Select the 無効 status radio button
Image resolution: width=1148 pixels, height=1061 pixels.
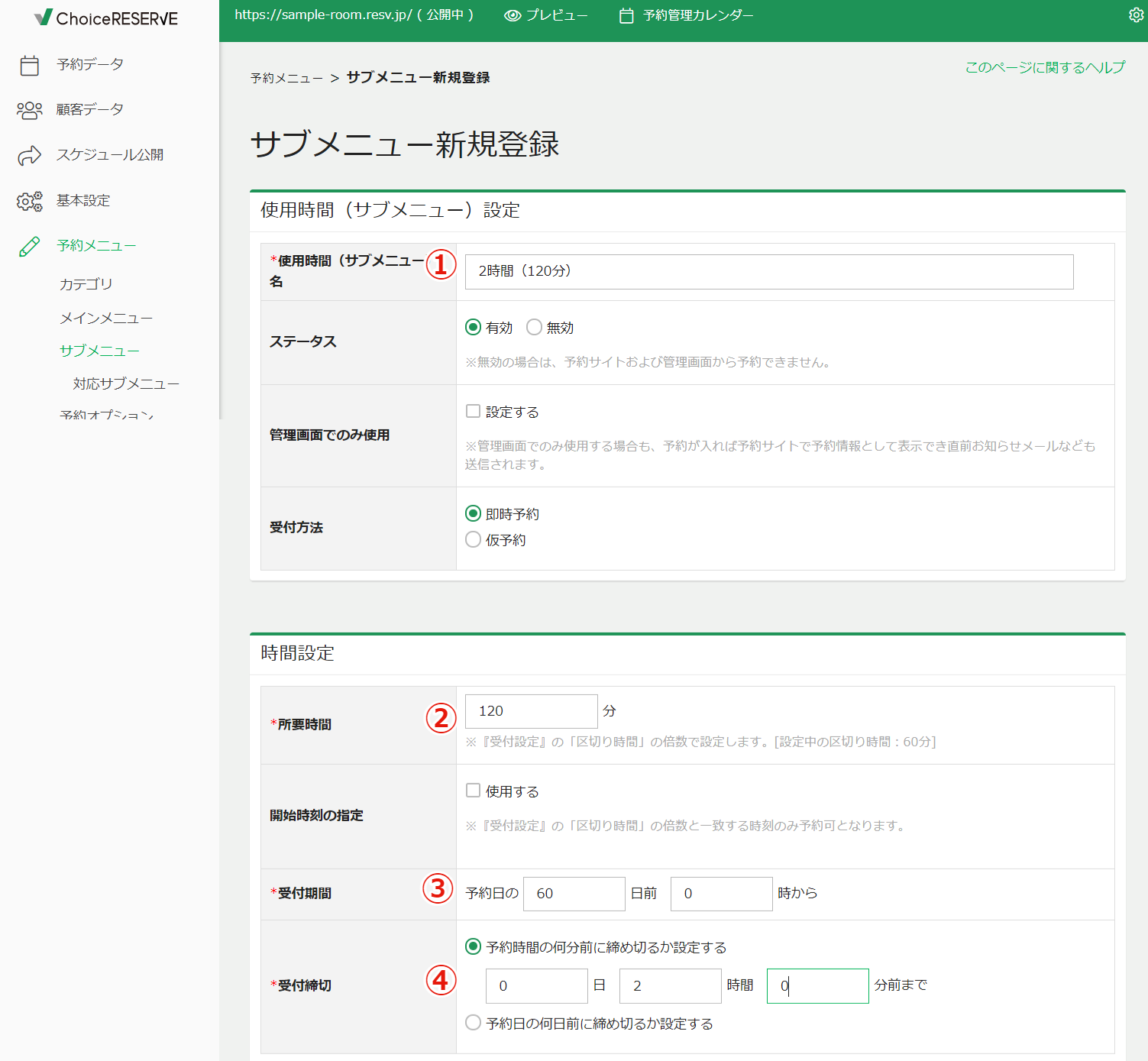[x=535, y=327]
